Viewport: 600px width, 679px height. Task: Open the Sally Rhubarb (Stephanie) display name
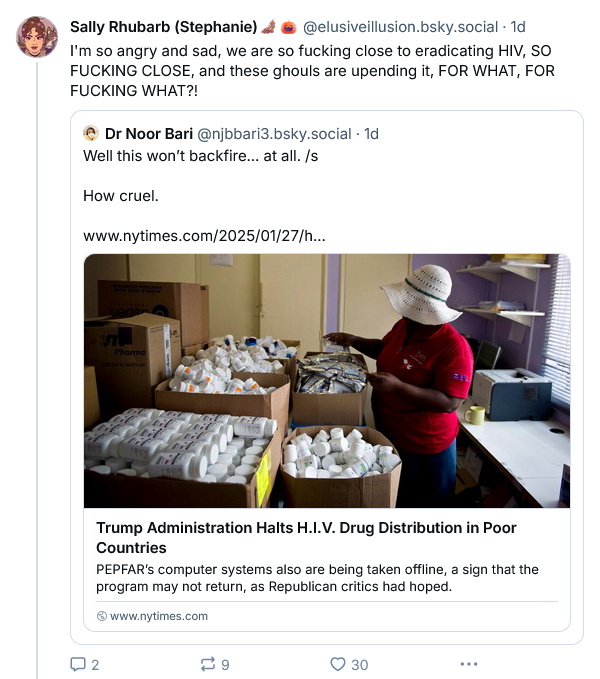163,26
